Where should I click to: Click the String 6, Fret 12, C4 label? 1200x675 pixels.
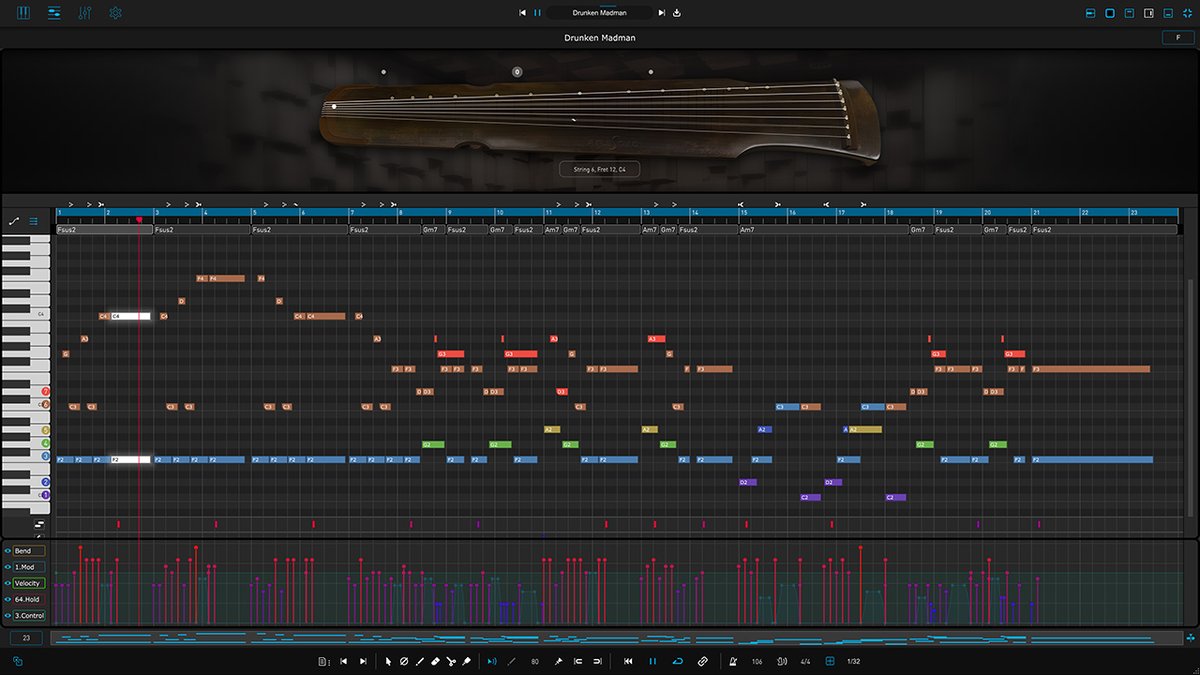(600, 170)
